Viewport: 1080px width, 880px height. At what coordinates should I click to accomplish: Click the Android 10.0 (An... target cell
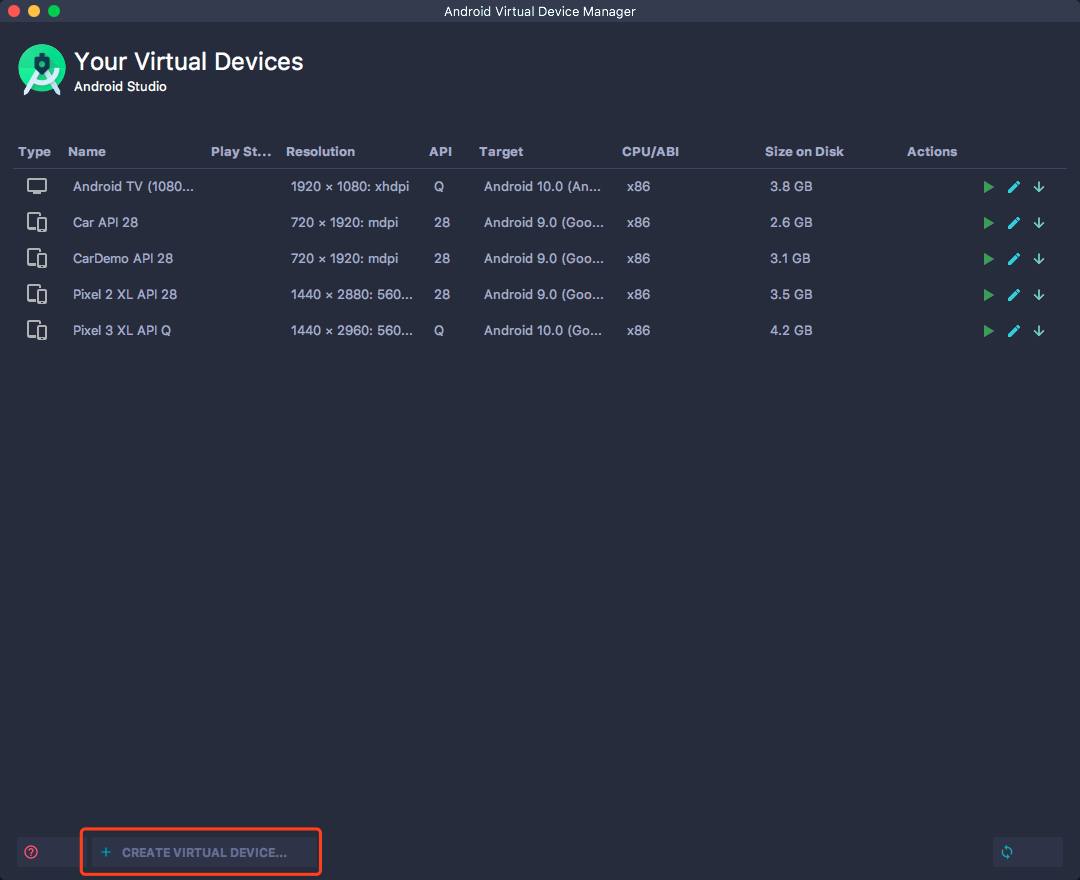[542, 187]
